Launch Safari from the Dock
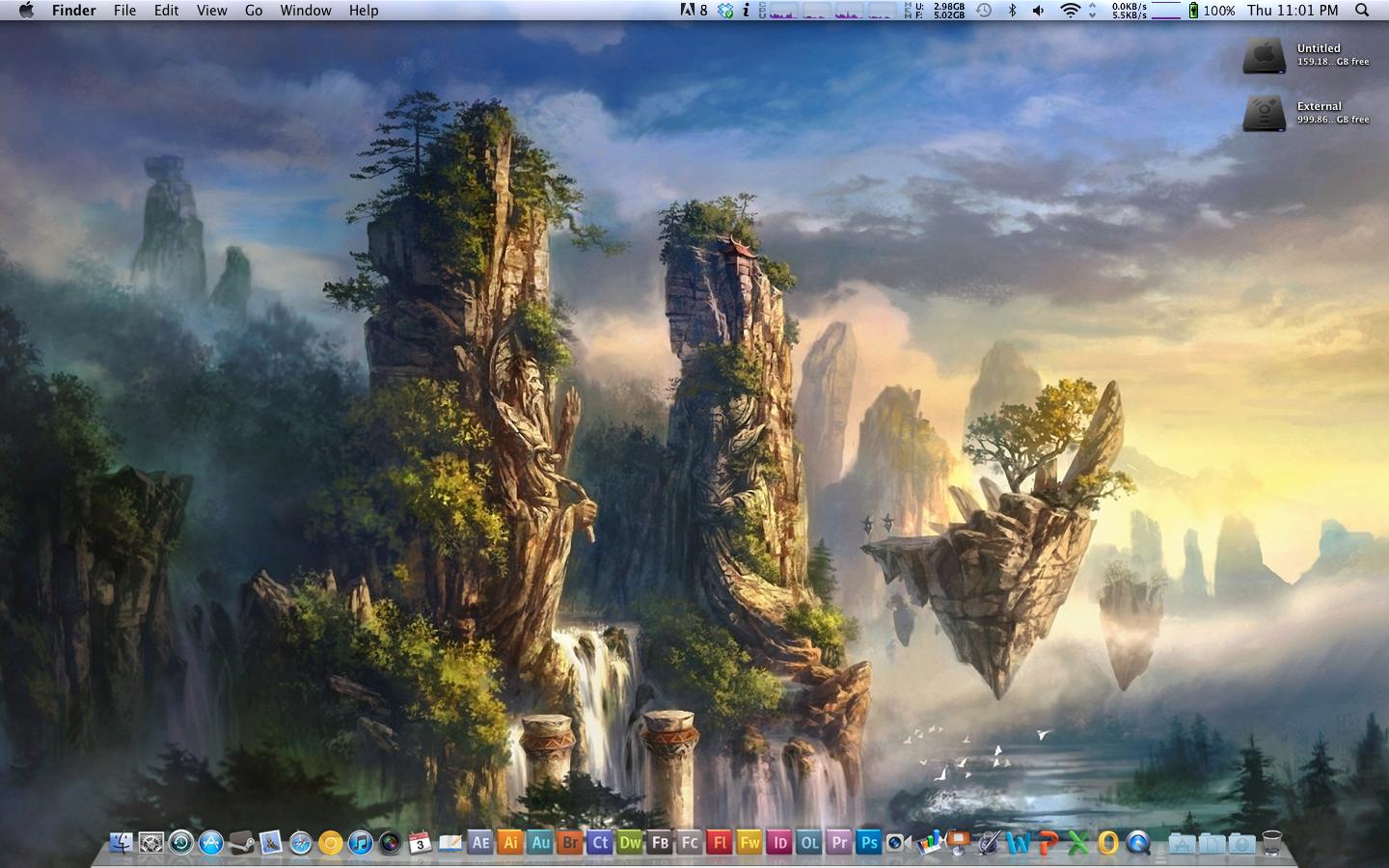The image size is (1389, 868). click(x=300, y=843)
